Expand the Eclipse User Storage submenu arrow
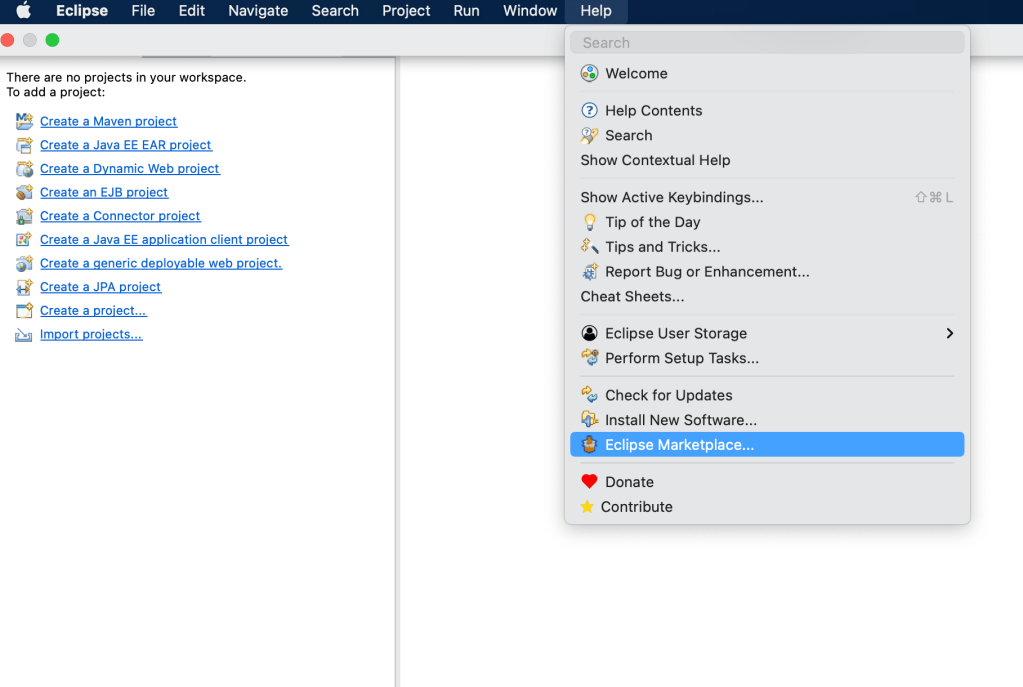Image resolution: width=1023 pixels, height=687 pixels. (949, 333)
